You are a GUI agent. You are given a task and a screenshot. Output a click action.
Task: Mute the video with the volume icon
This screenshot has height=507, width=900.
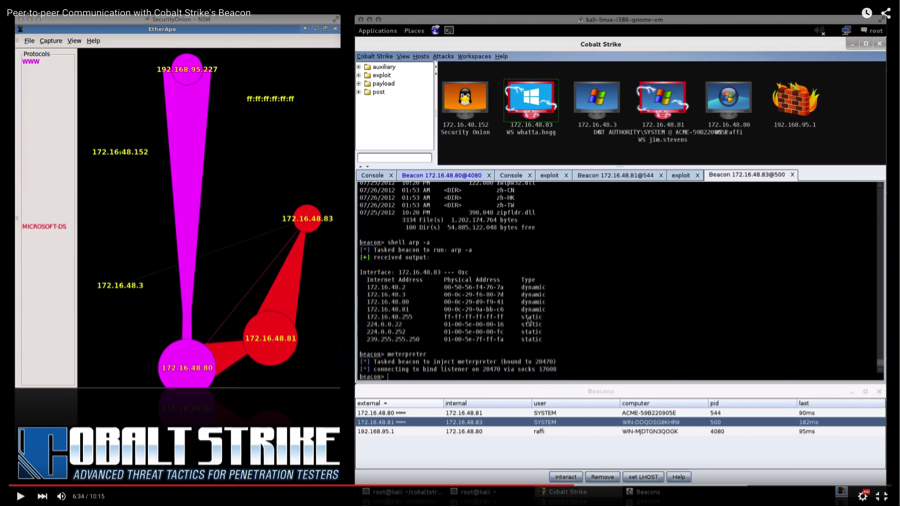[62, 496]
